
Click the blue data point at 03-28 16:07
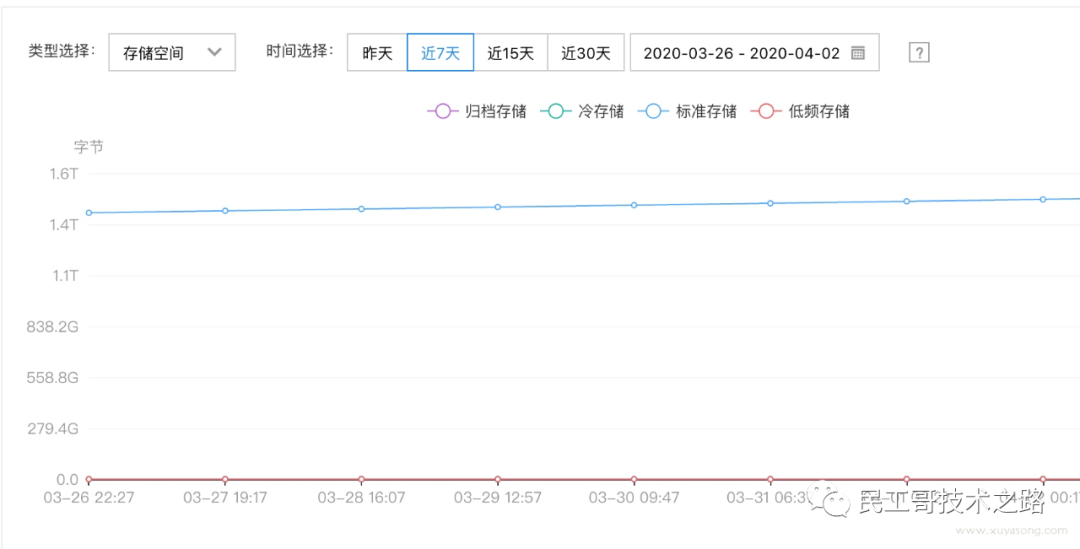click(362, 209)
